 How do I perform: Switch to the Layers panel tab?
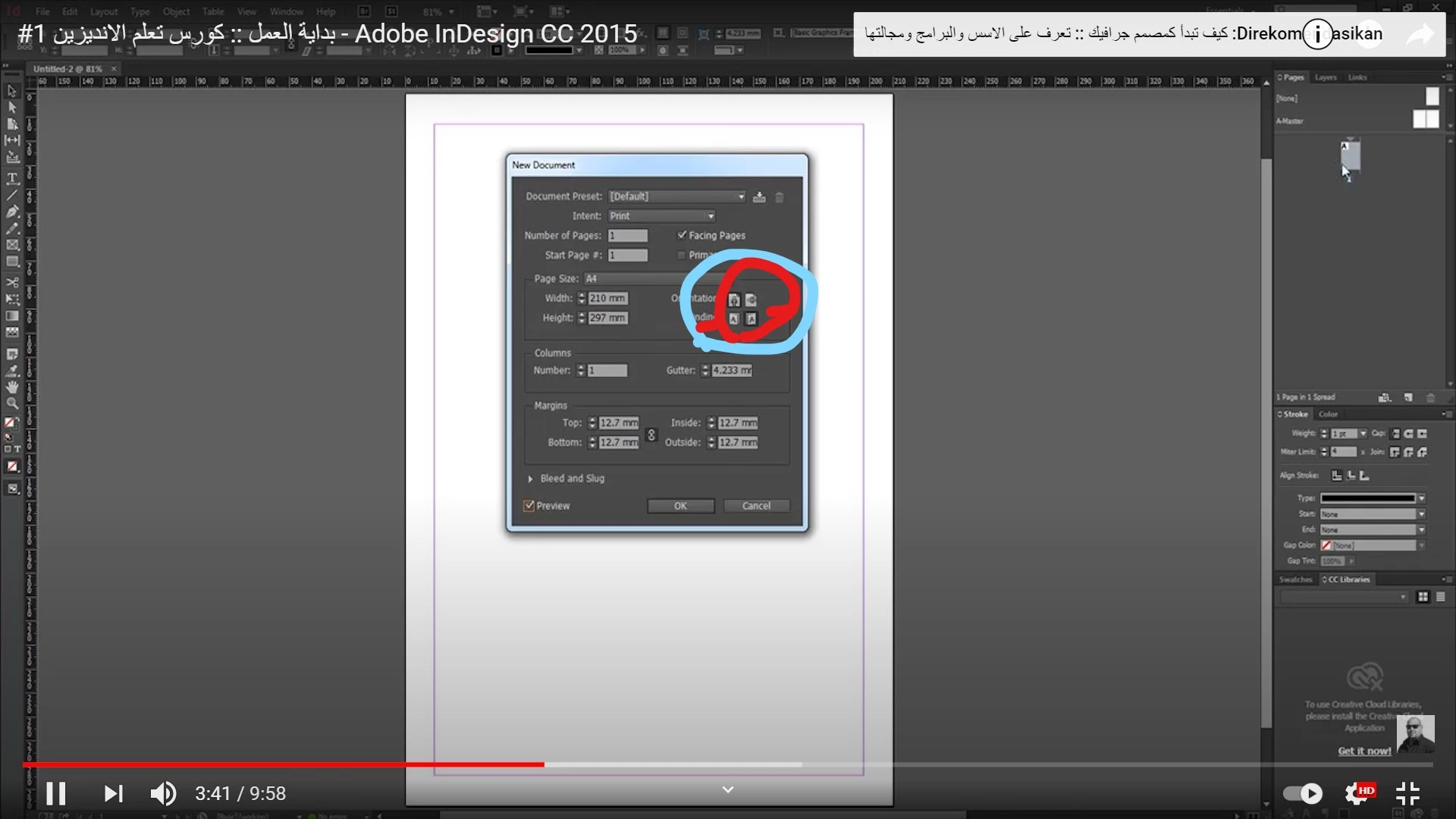point(1326,77)
